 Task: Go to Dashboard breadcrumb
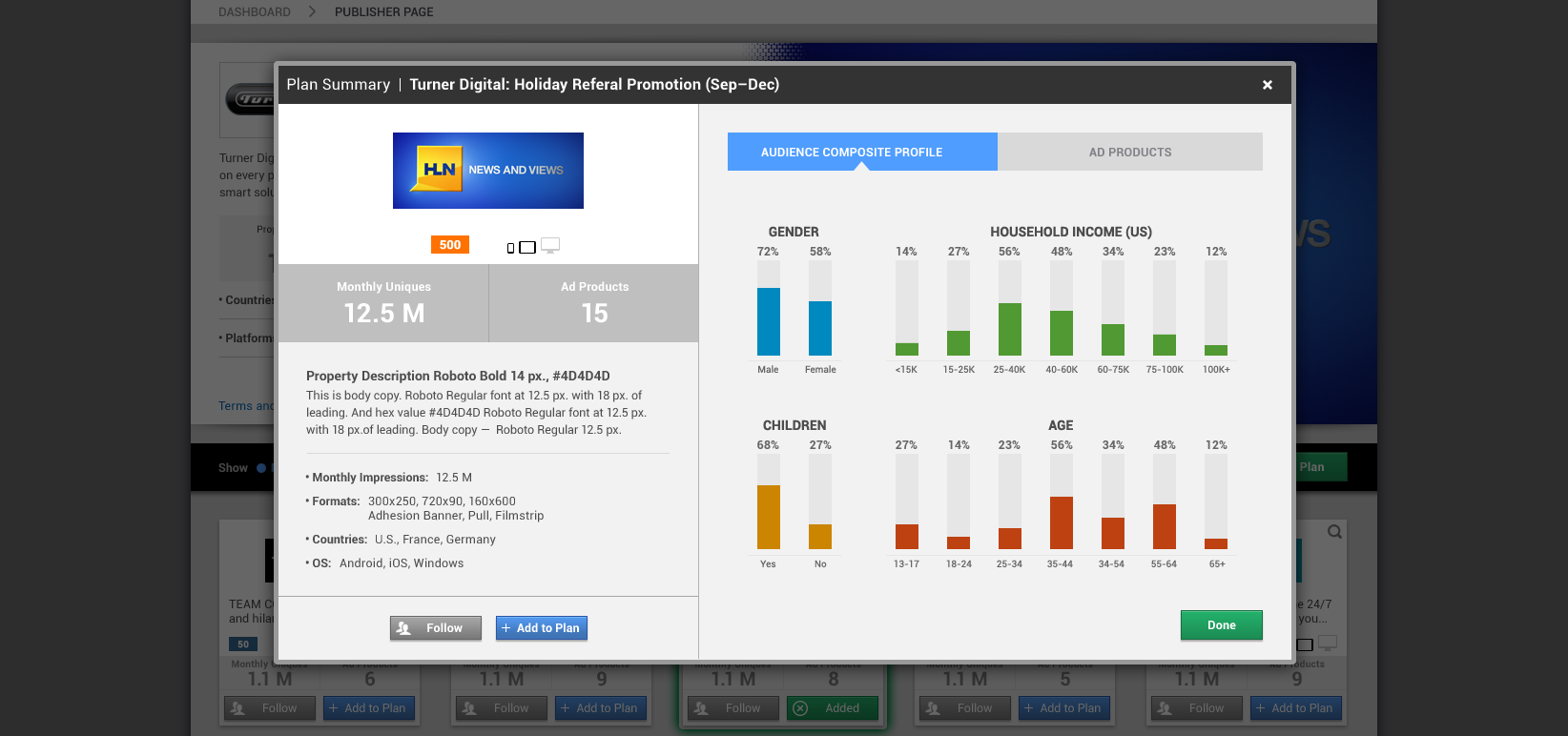(255, 11)
